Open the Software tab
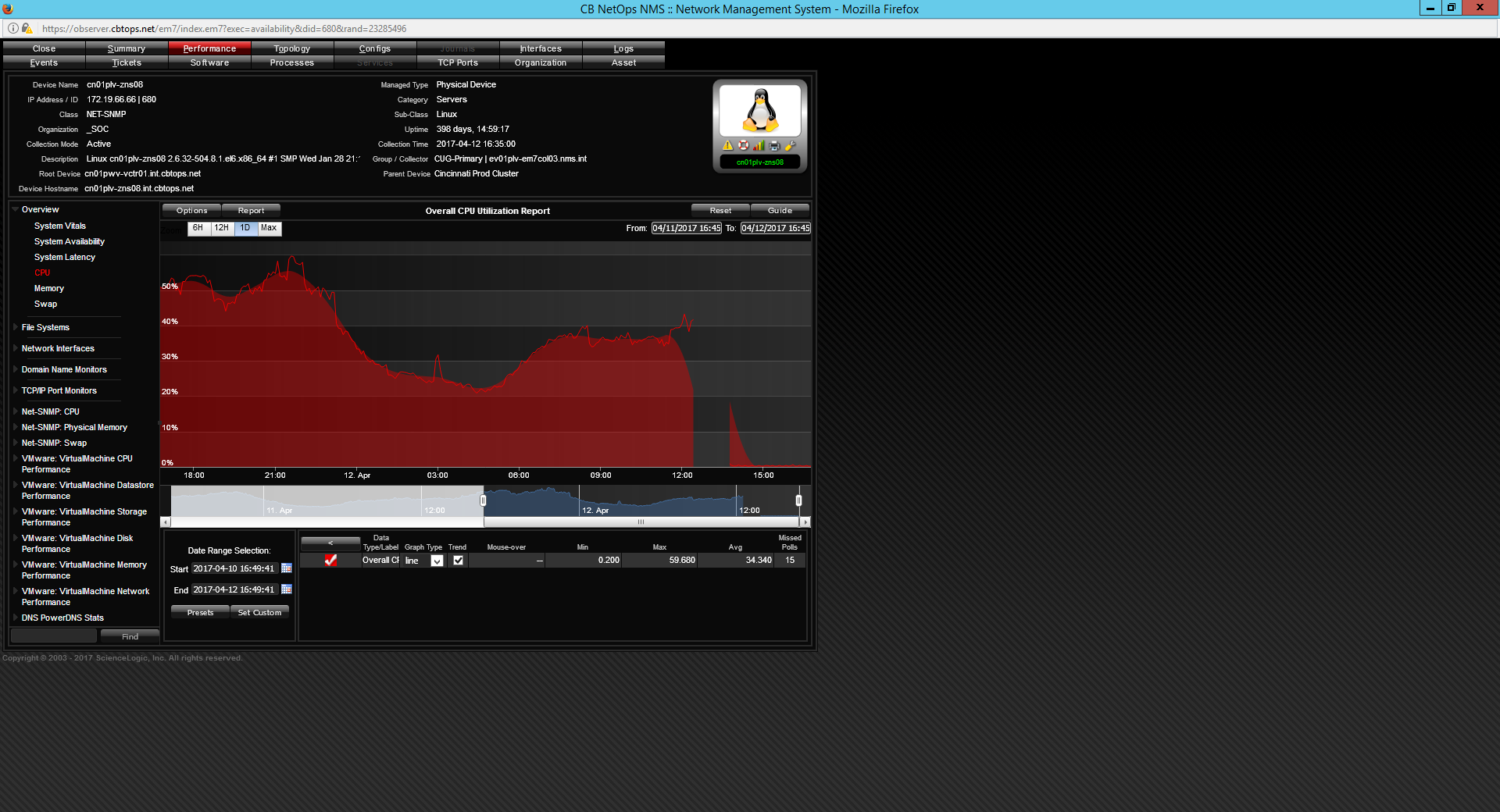The image size is (1500, 812). (209, 62)
